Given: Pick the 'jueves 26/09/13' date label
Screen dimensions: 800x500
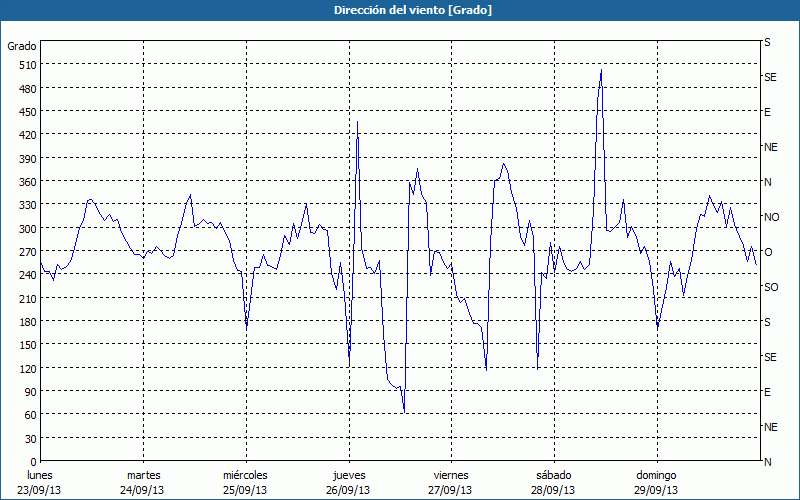Looking at the screenshot, I should click(x=348, y=482).
